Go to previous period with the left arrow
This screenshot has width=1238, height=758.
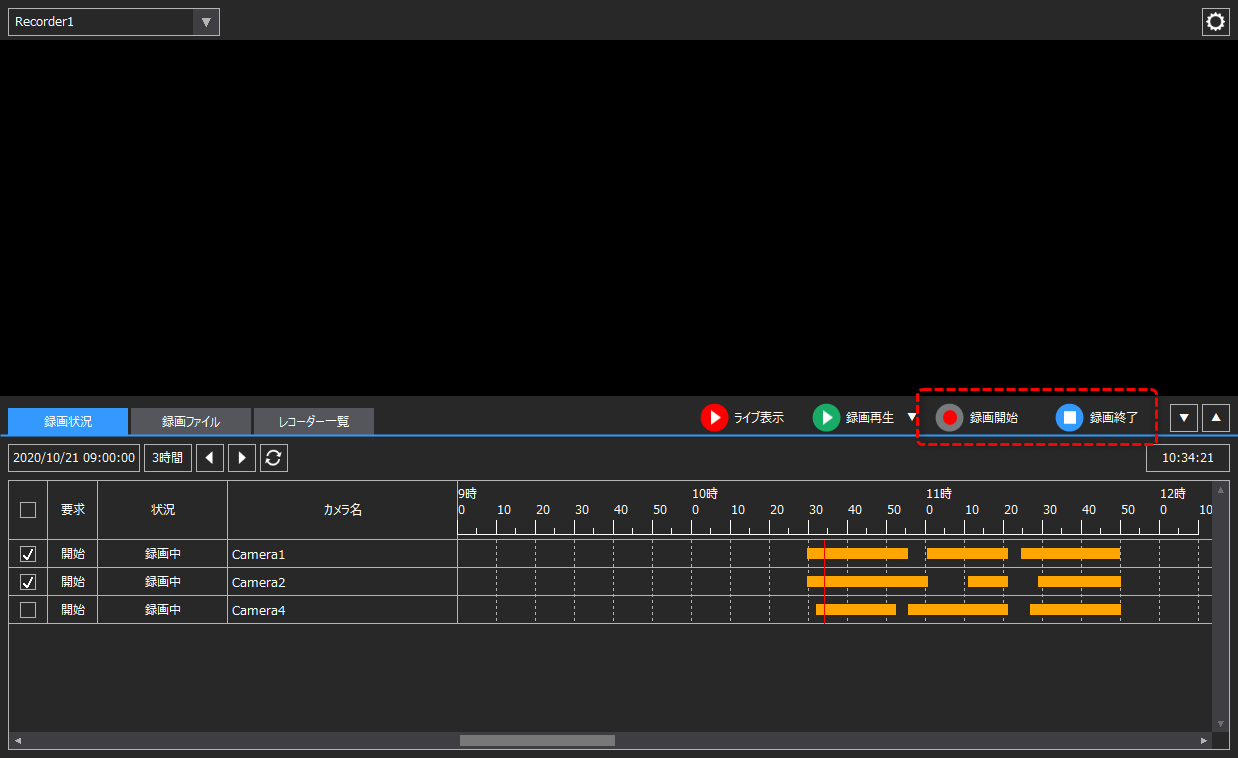pyautogui.click(x=210, y=457)
